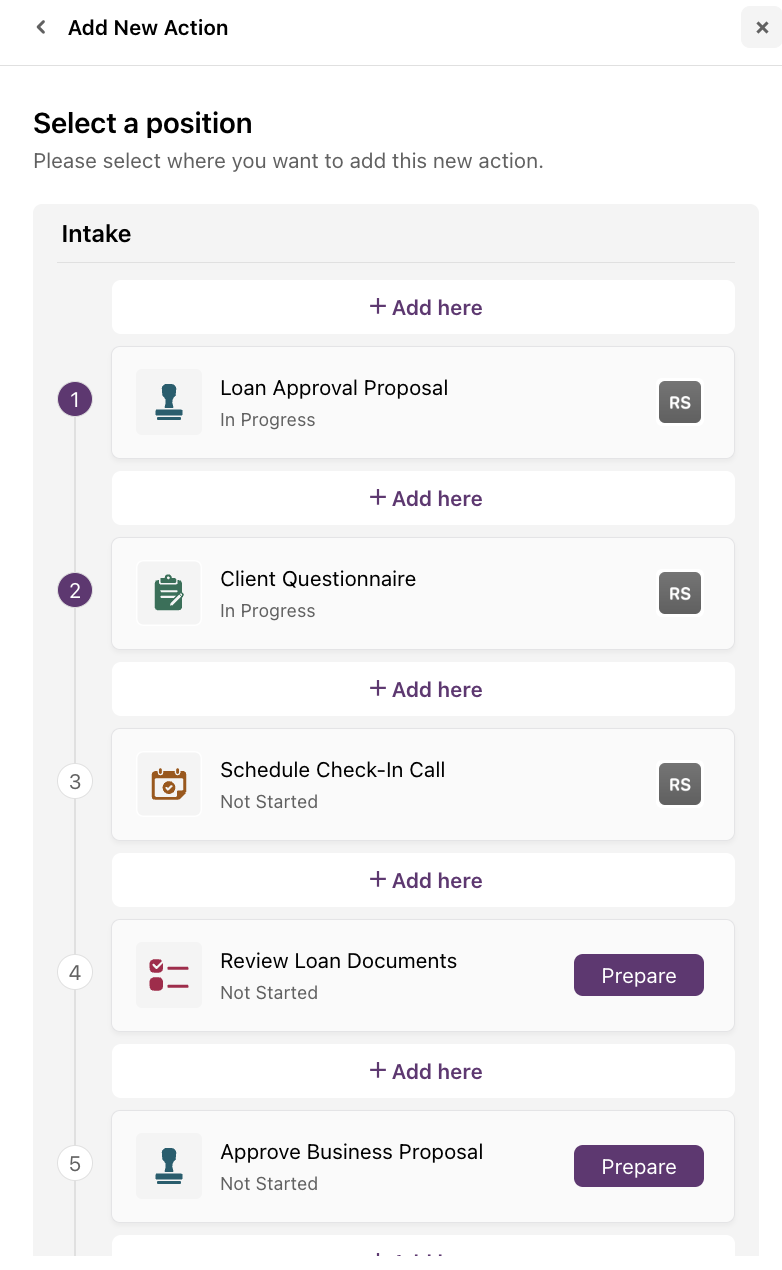Click the stamp icon for Loan Approval Proposal

pyautogui.click(x=169, y=402)
